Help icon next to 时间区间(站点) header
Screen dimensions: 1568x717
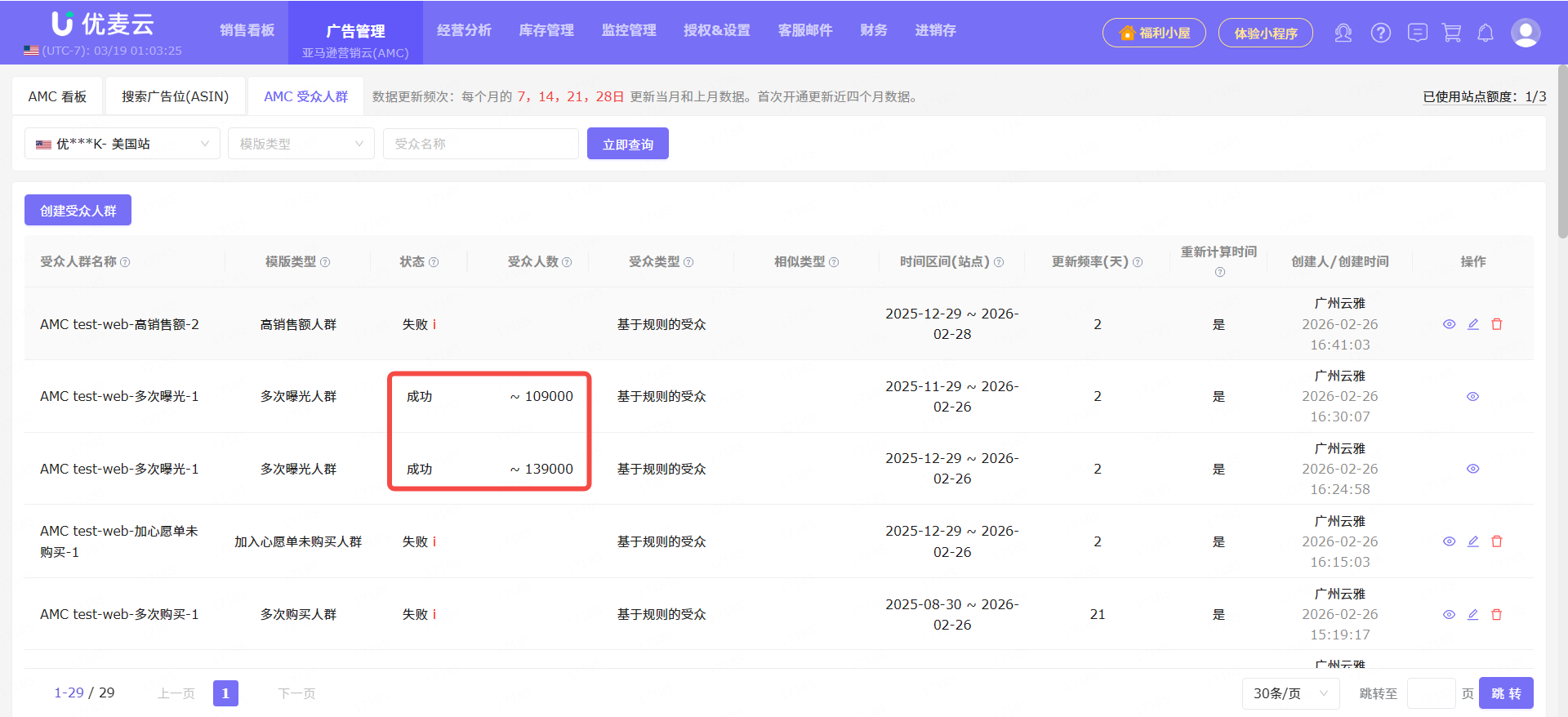(x=999, y=262)
